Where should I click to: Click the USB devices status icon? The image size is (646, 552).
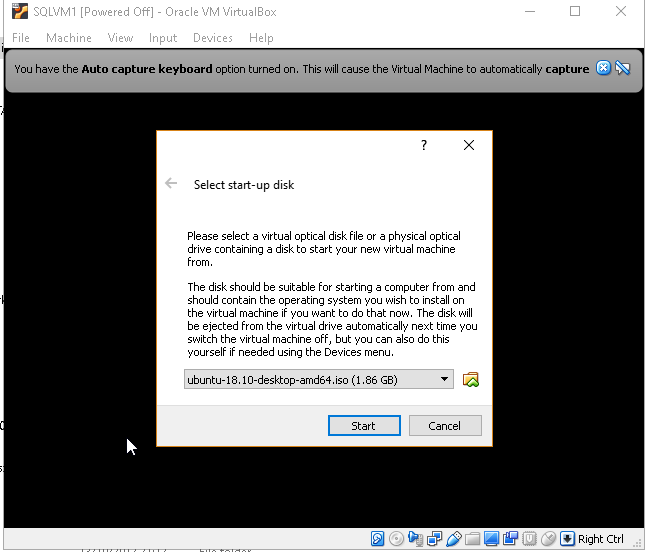(453, 539)
